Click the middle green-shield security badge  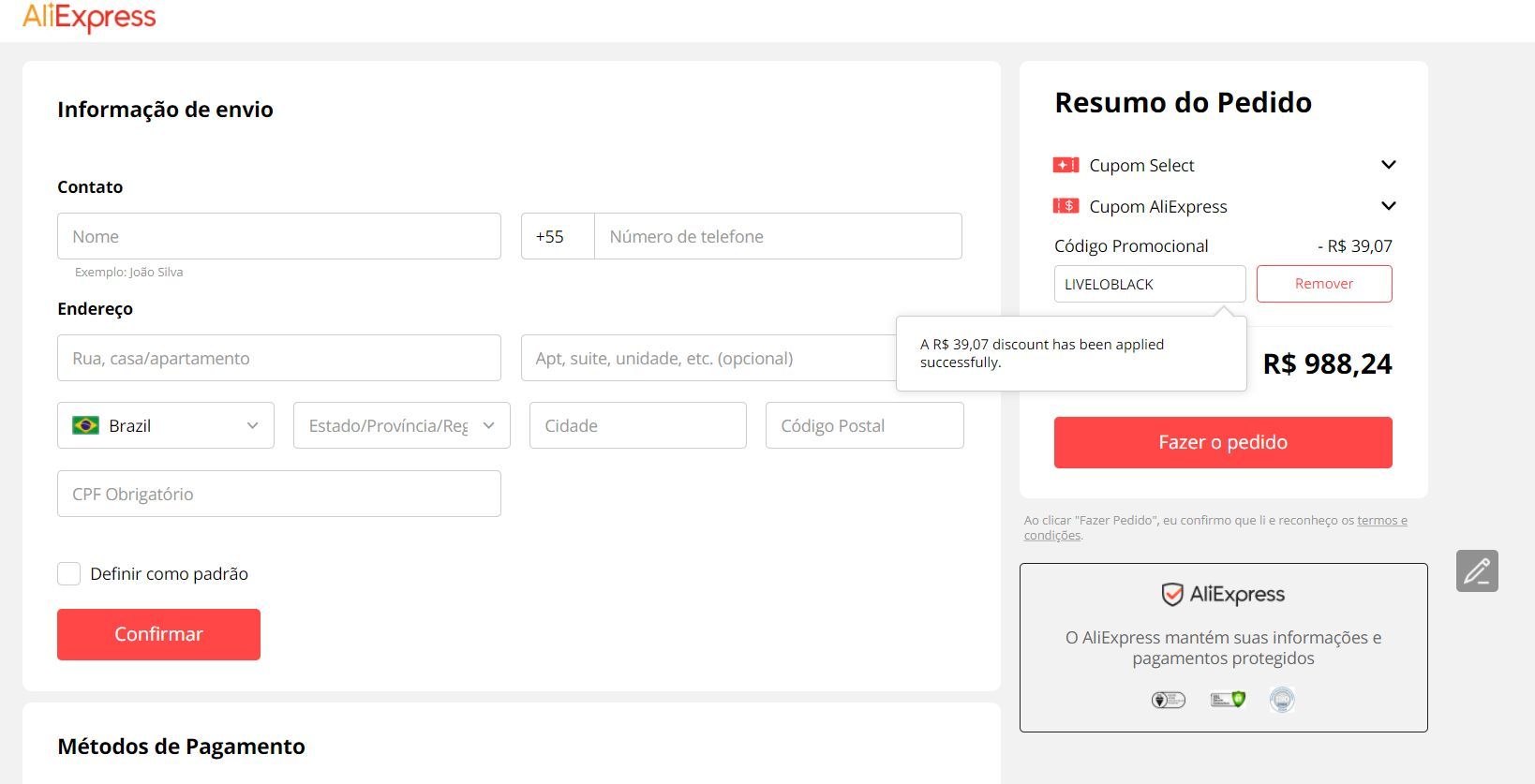[x=1228, y=700]
